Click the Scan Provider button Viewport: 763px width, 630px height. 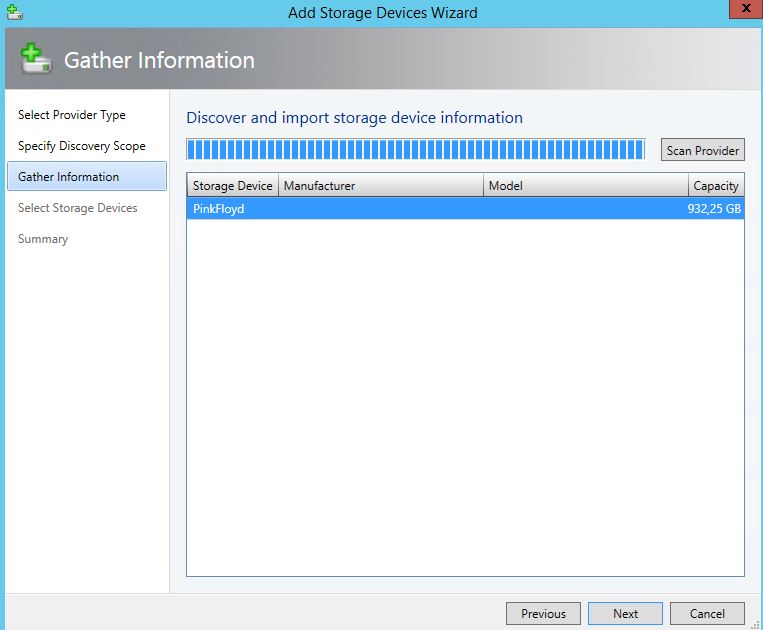click(703, 150)
